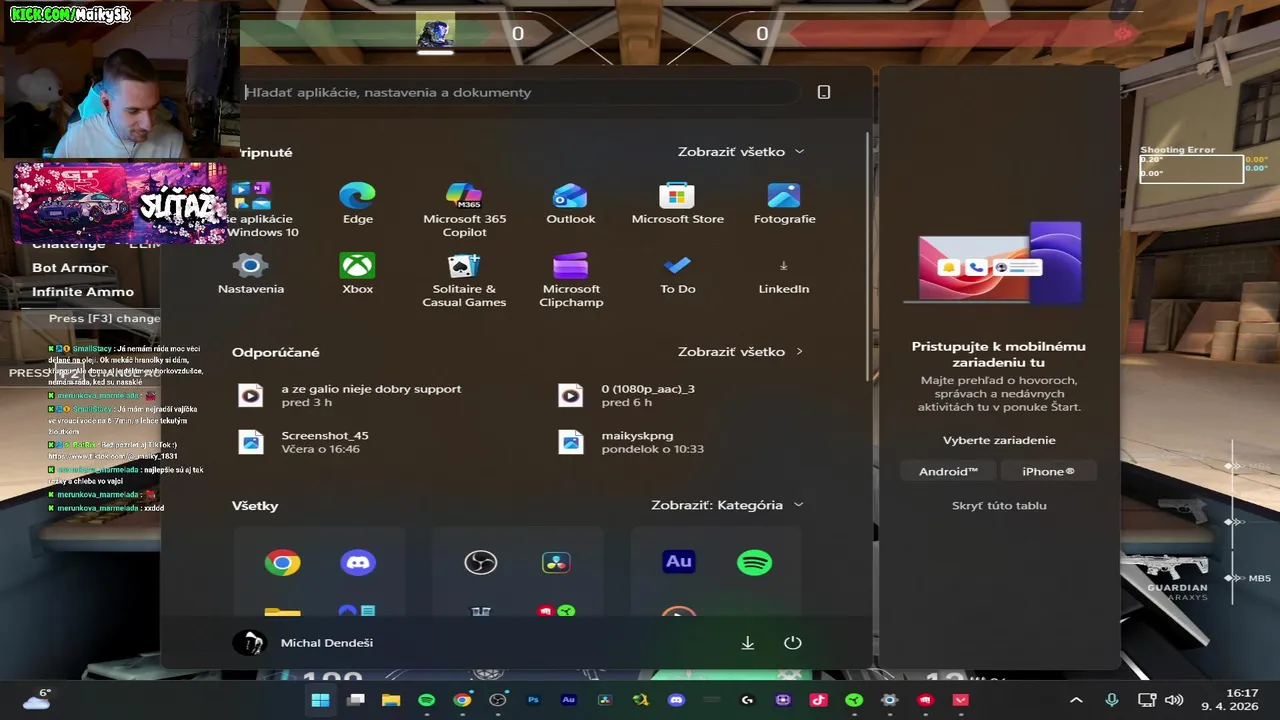
Task: Launch Microsoft 365 Copilot
Action: click(x=464, y=210)
